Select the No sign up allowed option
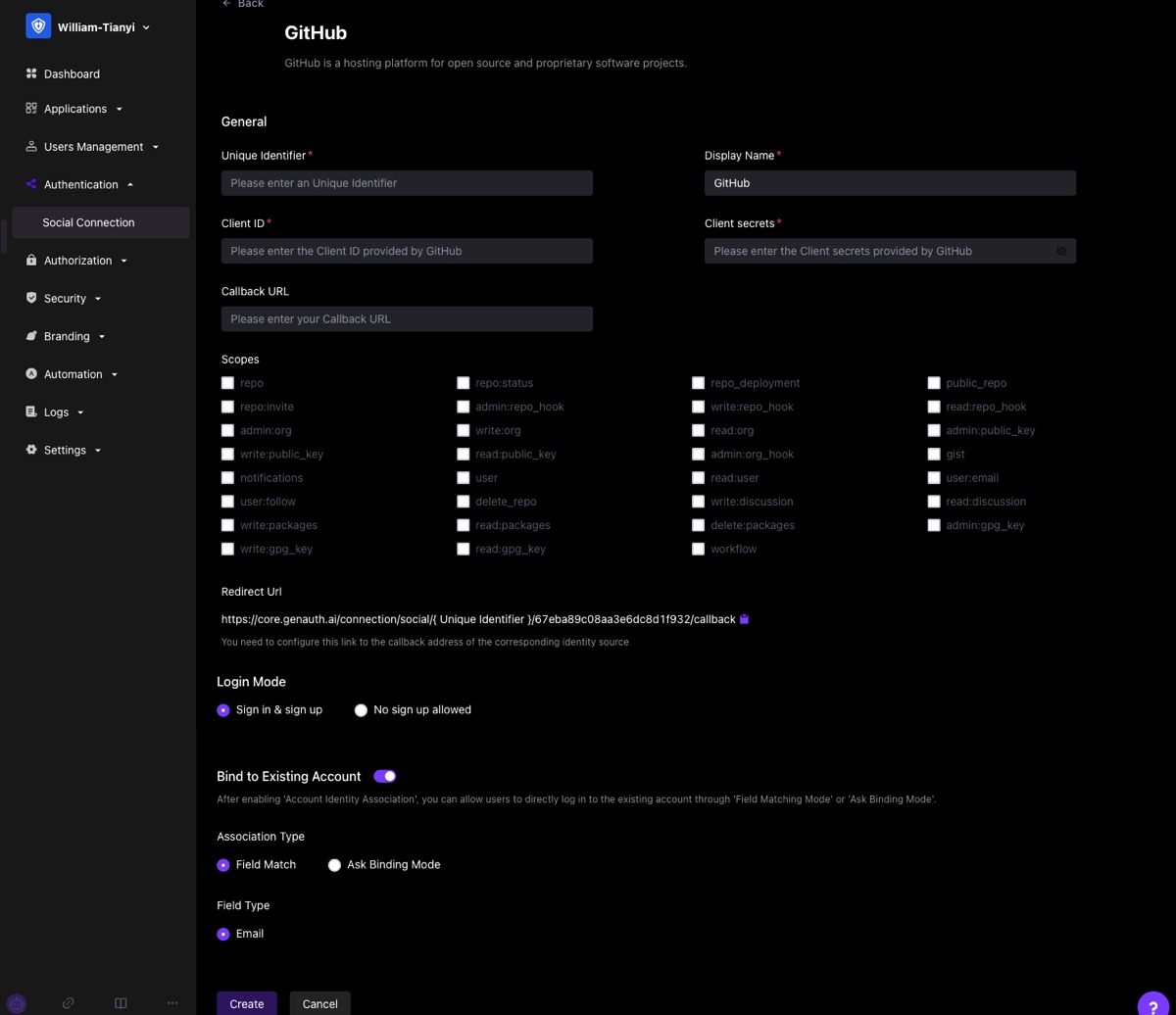This screenshot has width=1176, height=1015. (361, 710)
